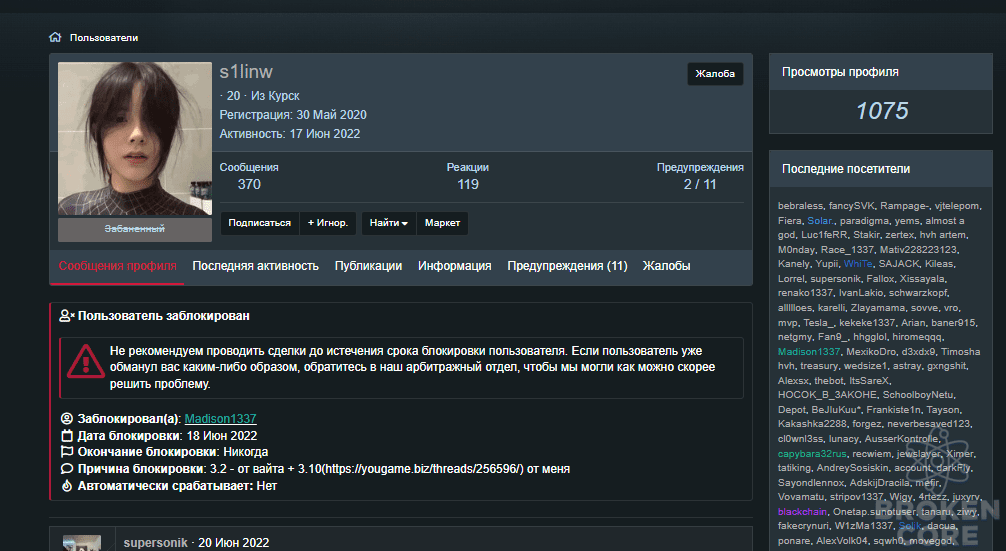Open supersonik post author link
The width and height of the screenshot is (1006, 551).
tap(155, 543)
